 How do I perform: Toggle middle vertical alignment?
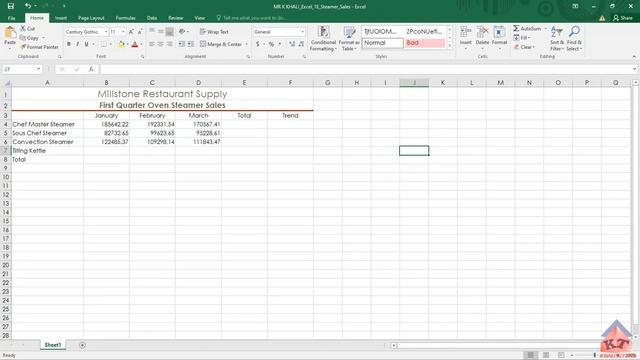point(160,31)
